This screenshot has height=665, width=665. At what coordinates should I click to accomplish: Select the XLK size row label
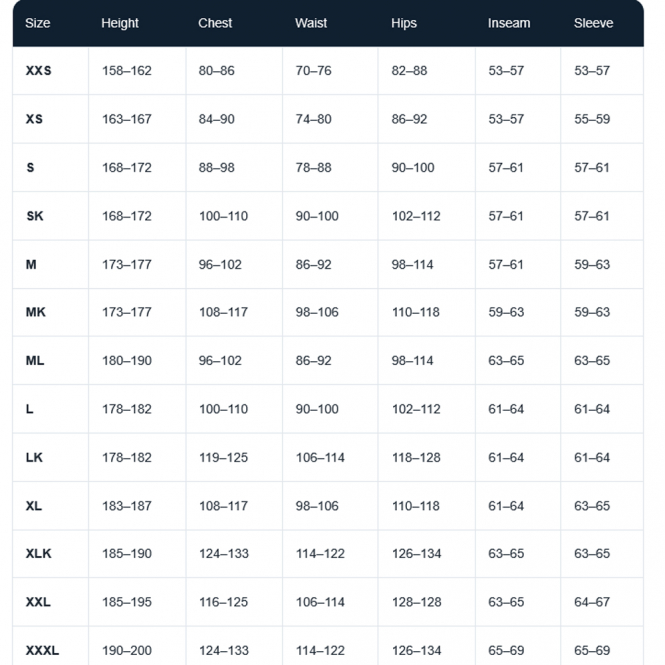39,553
